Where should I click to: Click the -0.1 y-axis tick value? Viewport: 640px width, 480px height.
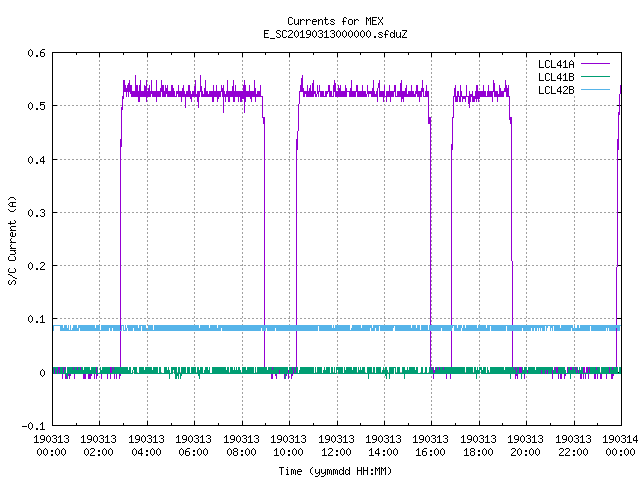(x=33, y=426)
